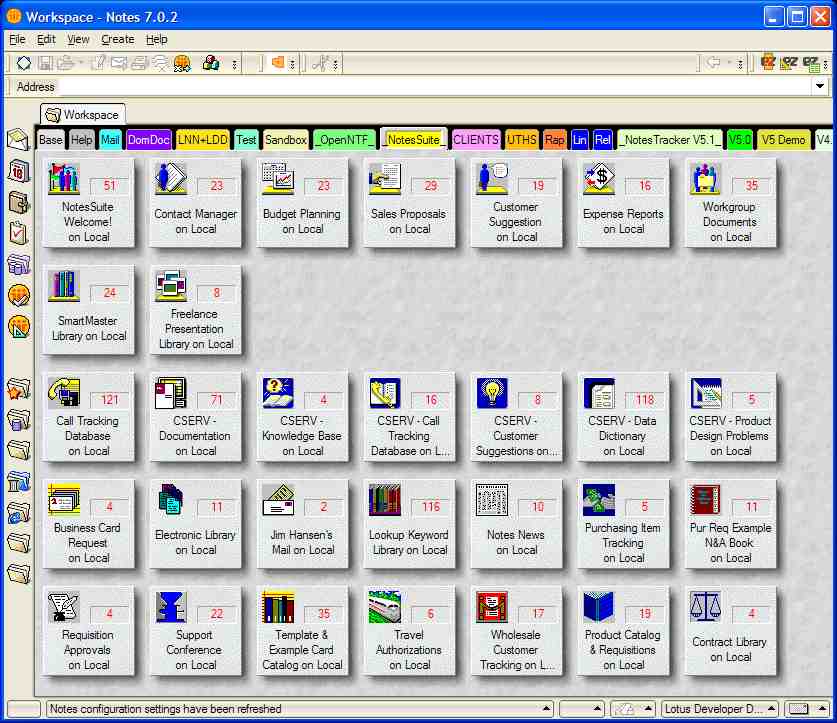Select the CLIENTS workspace tab
This screenshot has height=723, width=837.
coord(476,140)
